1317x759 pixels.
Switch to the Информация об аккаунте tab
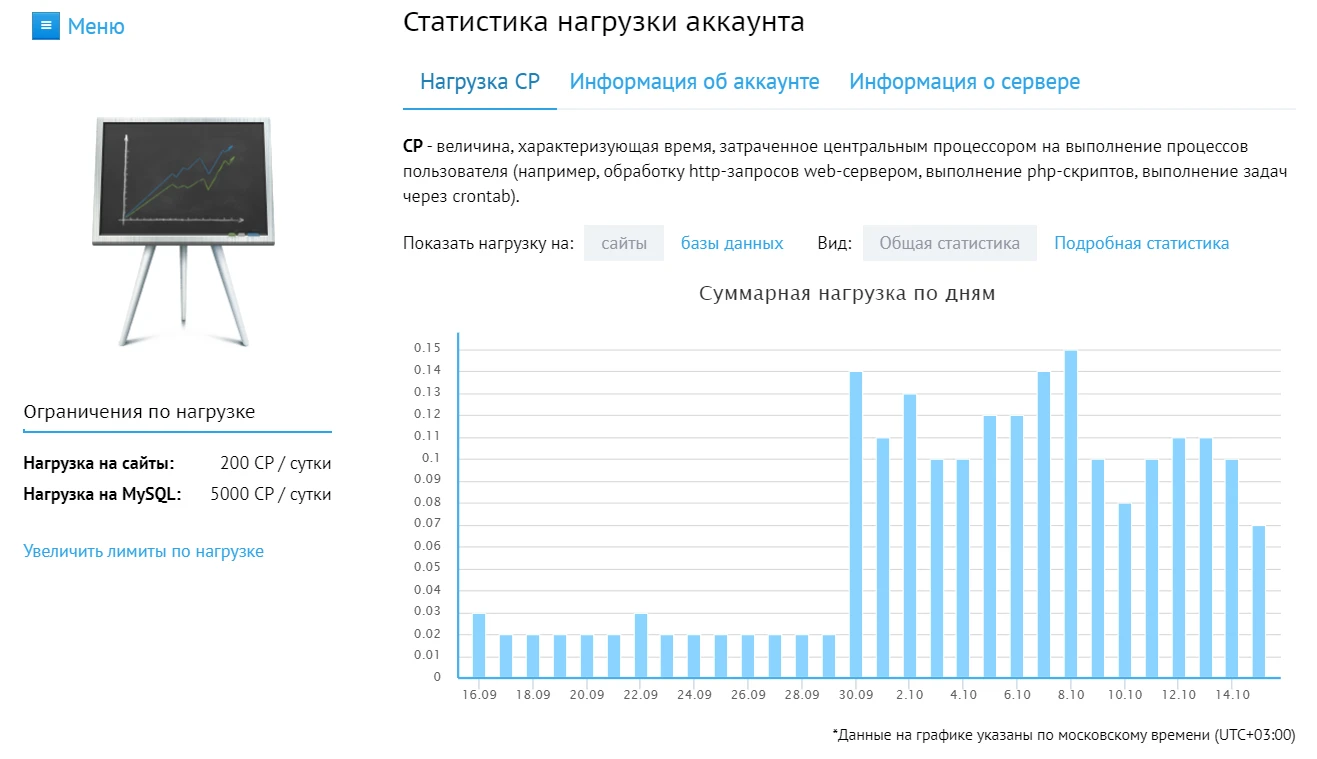pos(694,81)
